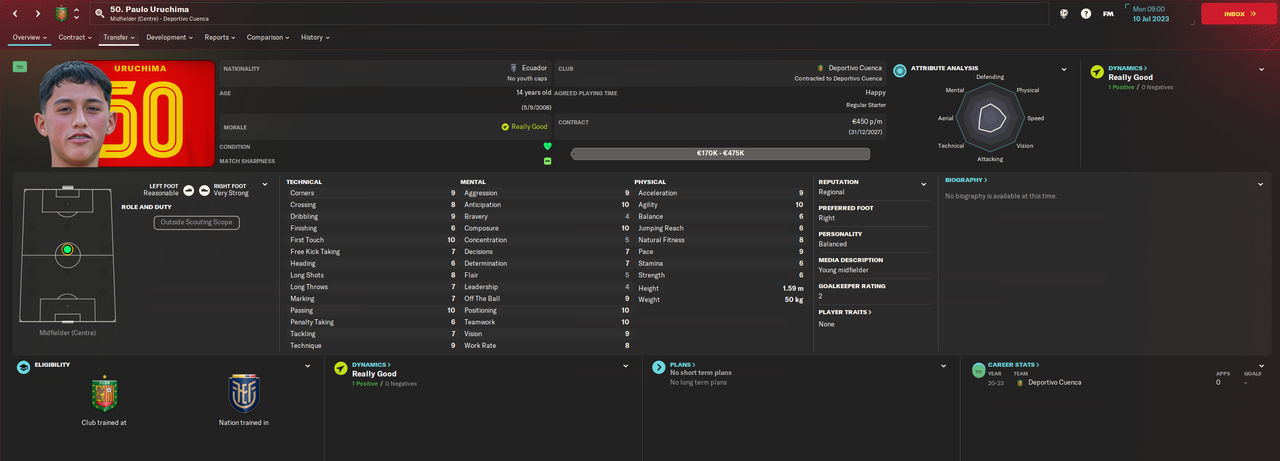The width and height of the screenshot is (1280, 461).
Task: Open the Deportivo Cuenca club badge in the top bar
Action: tap(60, 14)
